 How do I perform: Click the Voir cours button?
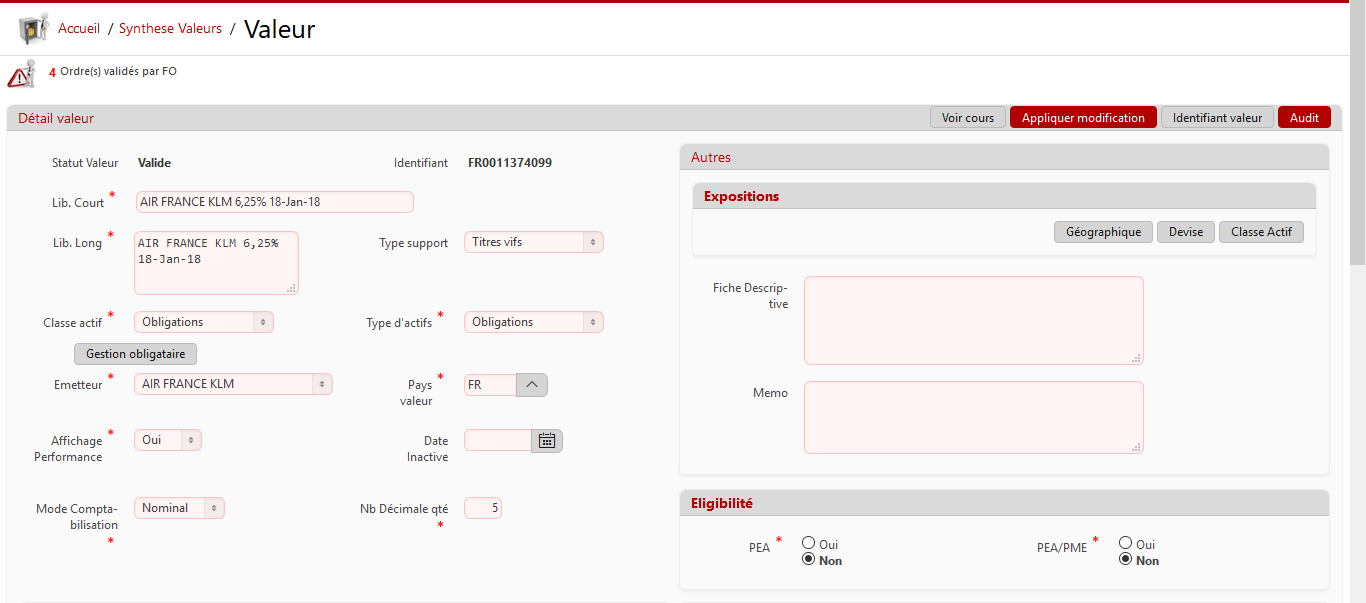coord(968,118)
